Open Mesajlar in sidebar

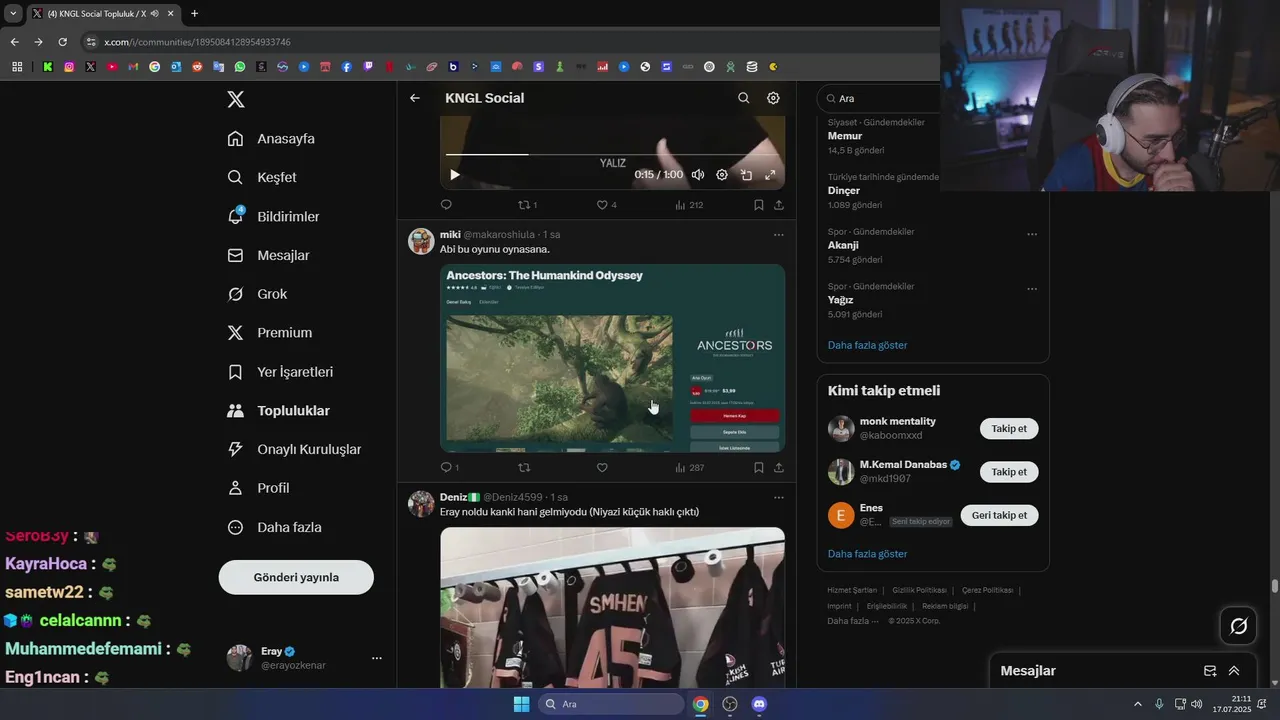(269, 255)
